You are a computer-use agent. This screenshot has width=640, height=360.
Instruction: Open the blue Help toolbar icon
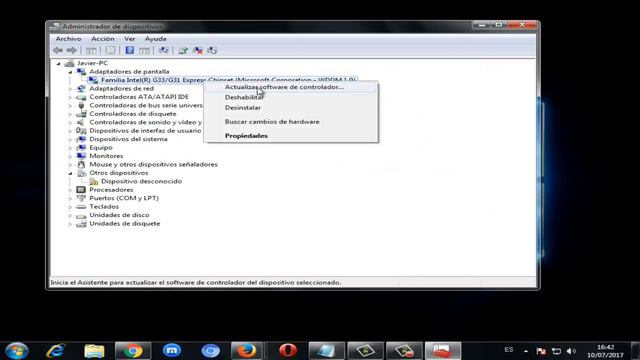129,50
